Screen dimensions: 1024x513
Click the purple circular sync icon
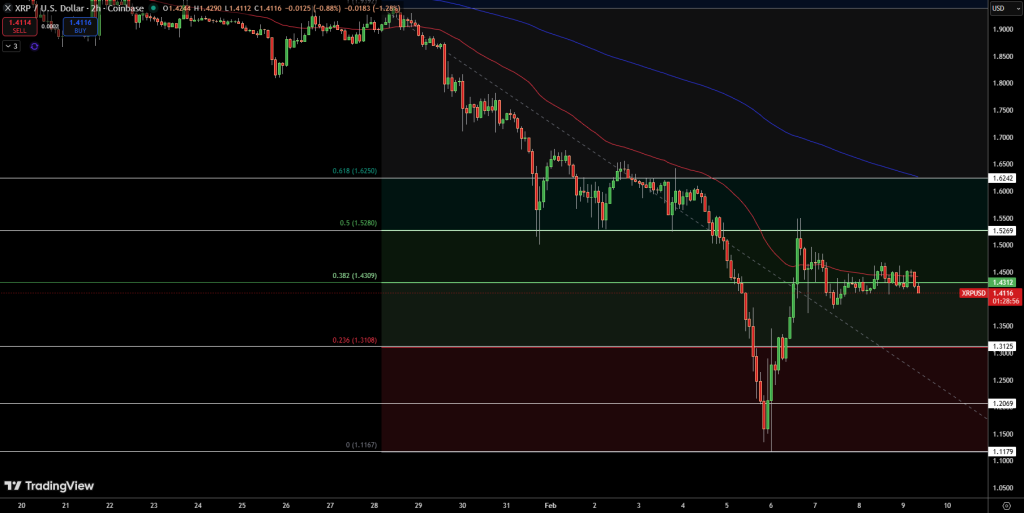tap(35, 46)
